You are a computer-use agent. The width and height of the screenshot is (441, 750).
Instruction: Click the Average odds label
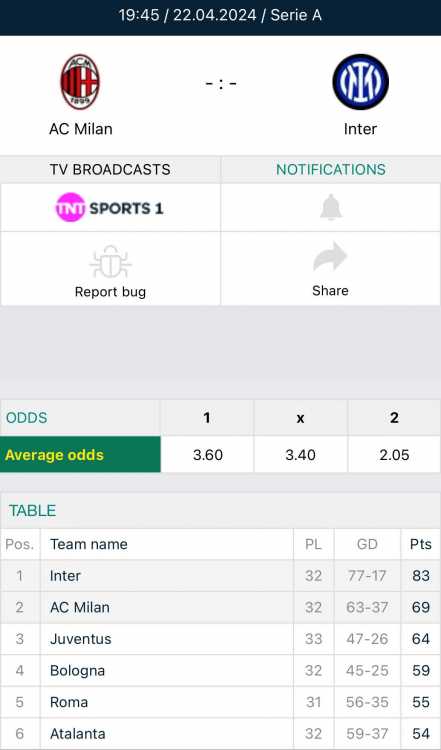click(x=55, y=454)
